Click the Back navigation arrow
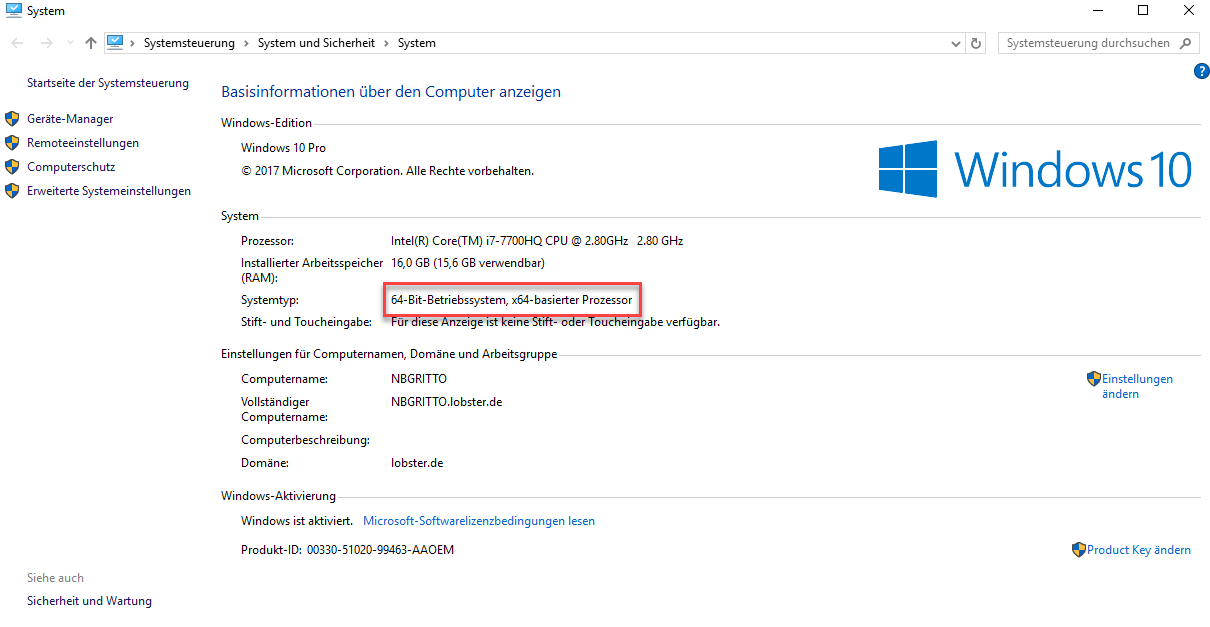The image size is (1210, 627). [x=17, y=43]
